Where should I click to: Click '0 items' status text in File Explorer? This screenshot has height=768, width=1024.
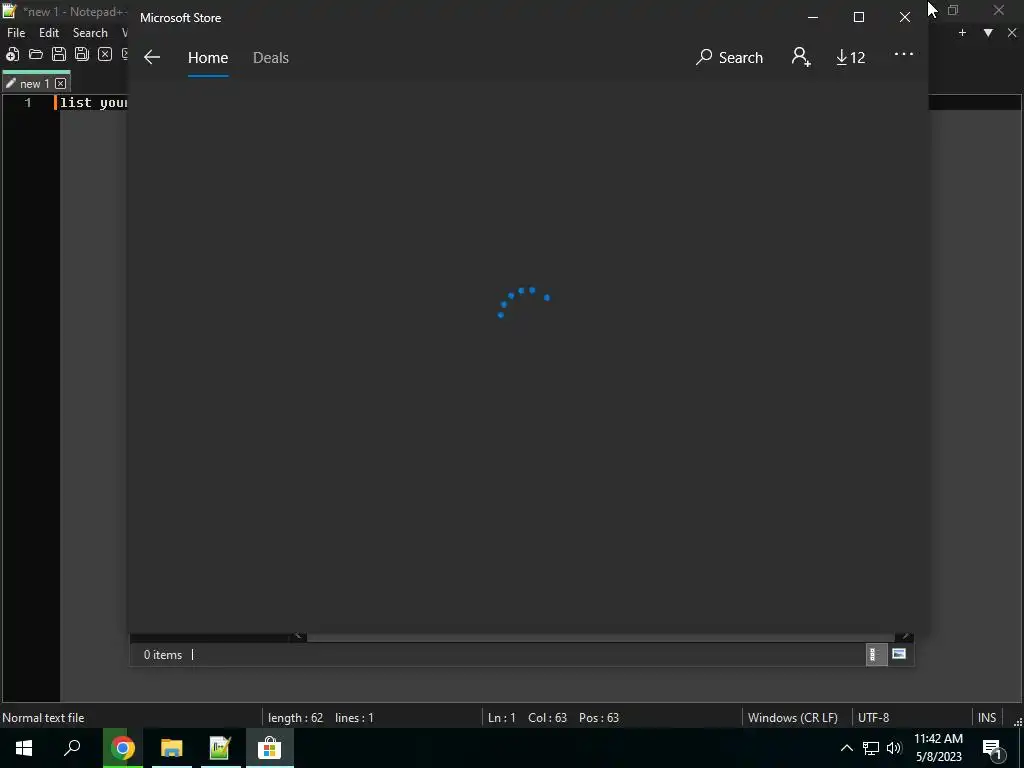tap(163, 654)
